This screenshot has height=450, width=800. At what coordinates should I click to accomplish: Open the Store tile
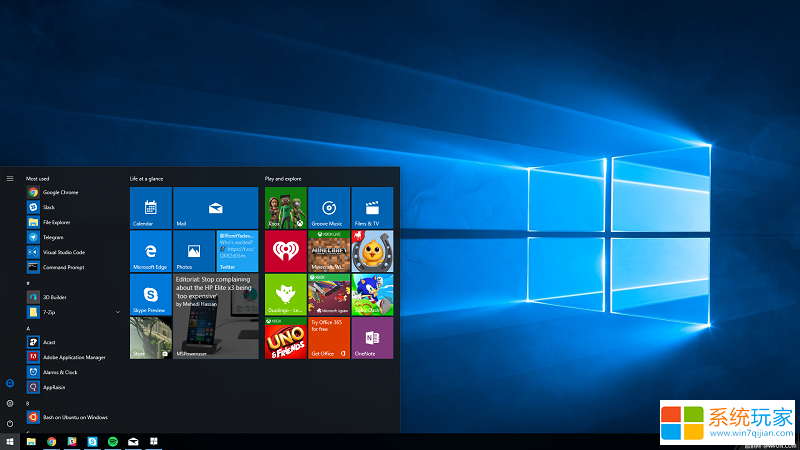click(151, 338)
